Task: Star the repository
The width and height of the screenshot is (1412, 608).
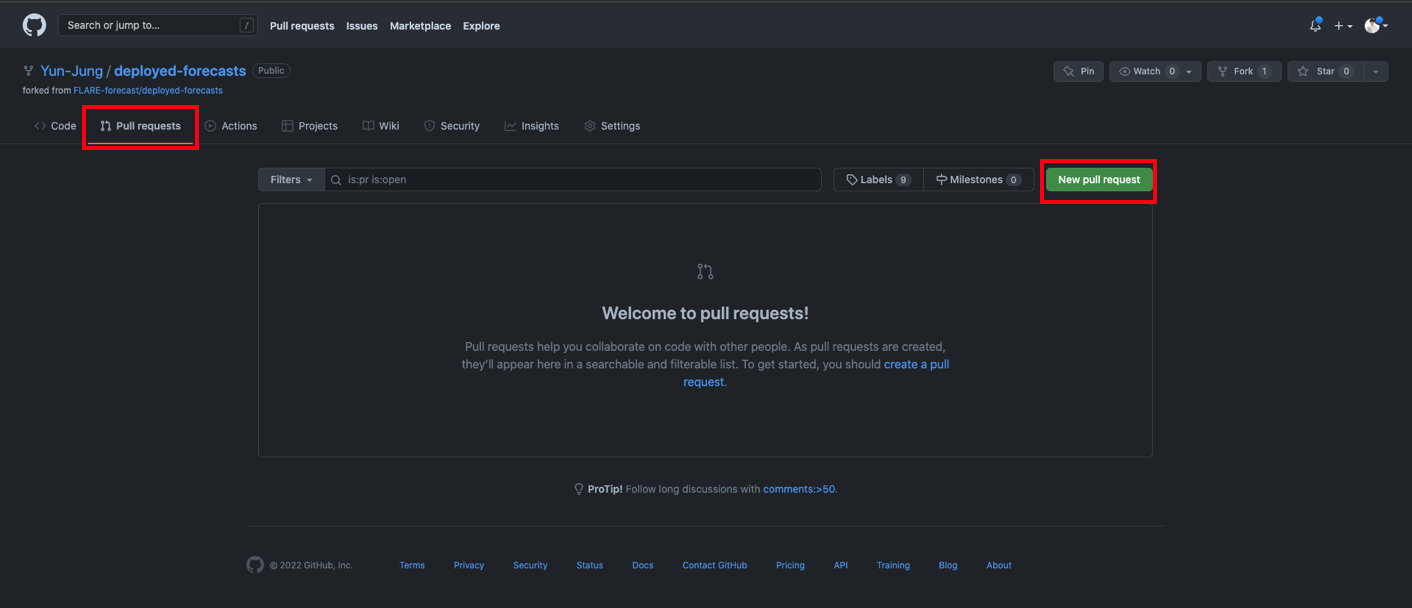Action: [x=1325, y=71]
